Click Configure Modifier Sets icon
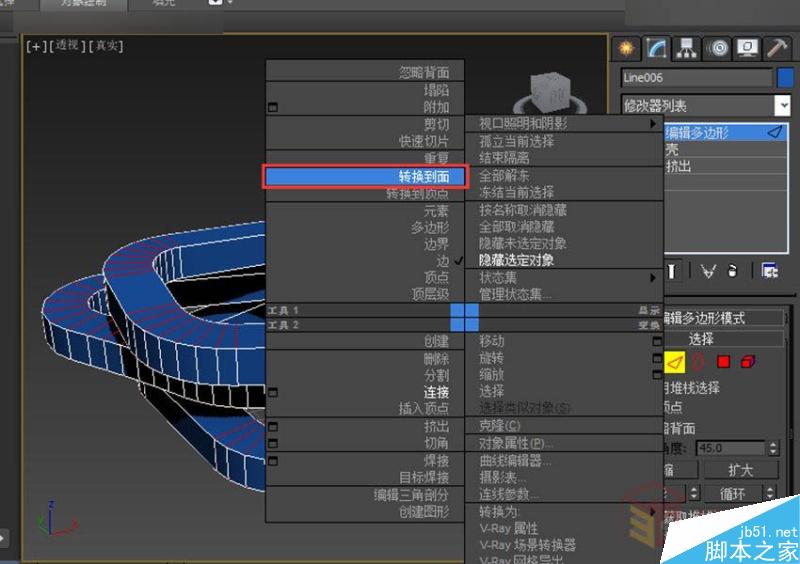The image size is (800, 564). click(769, 271)
